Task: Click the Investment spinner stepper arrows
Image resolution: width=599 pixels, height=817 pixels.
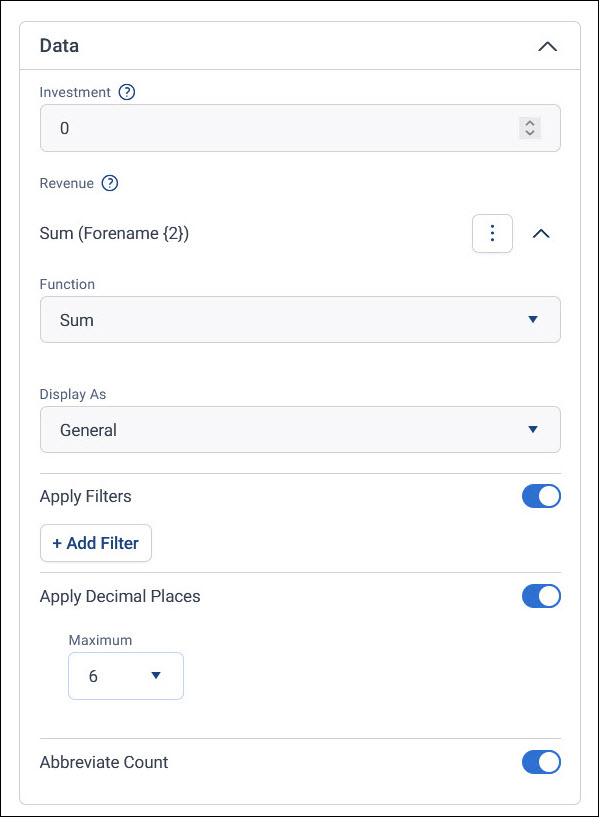Action: tap(530, 128)
